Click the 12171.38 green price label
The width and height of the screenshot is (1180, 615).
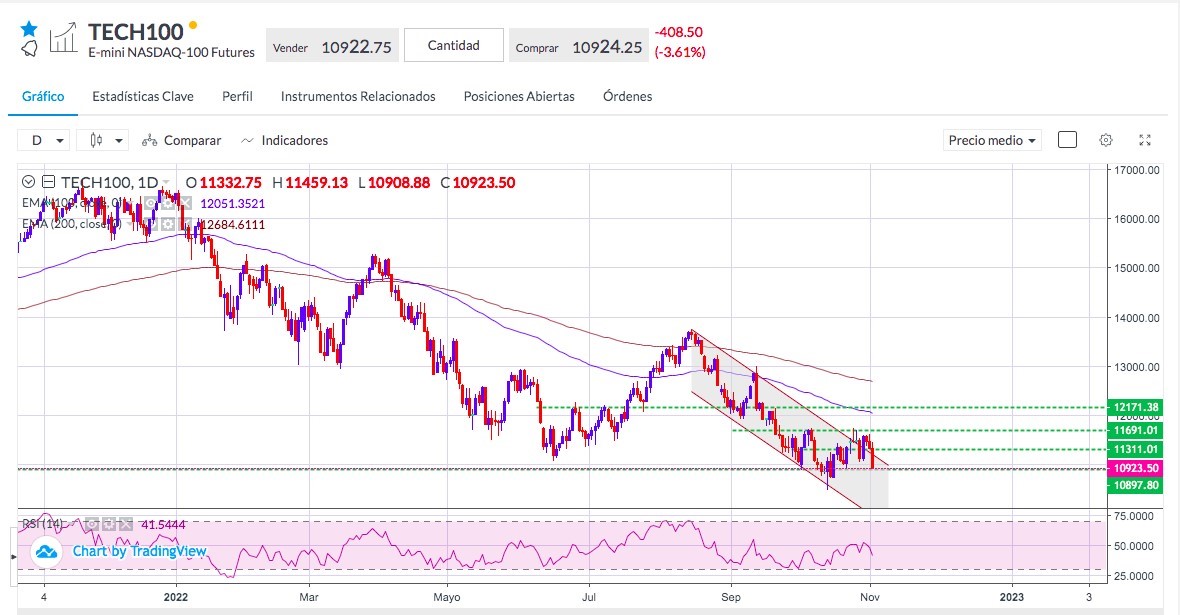[x=1136, y=407]
